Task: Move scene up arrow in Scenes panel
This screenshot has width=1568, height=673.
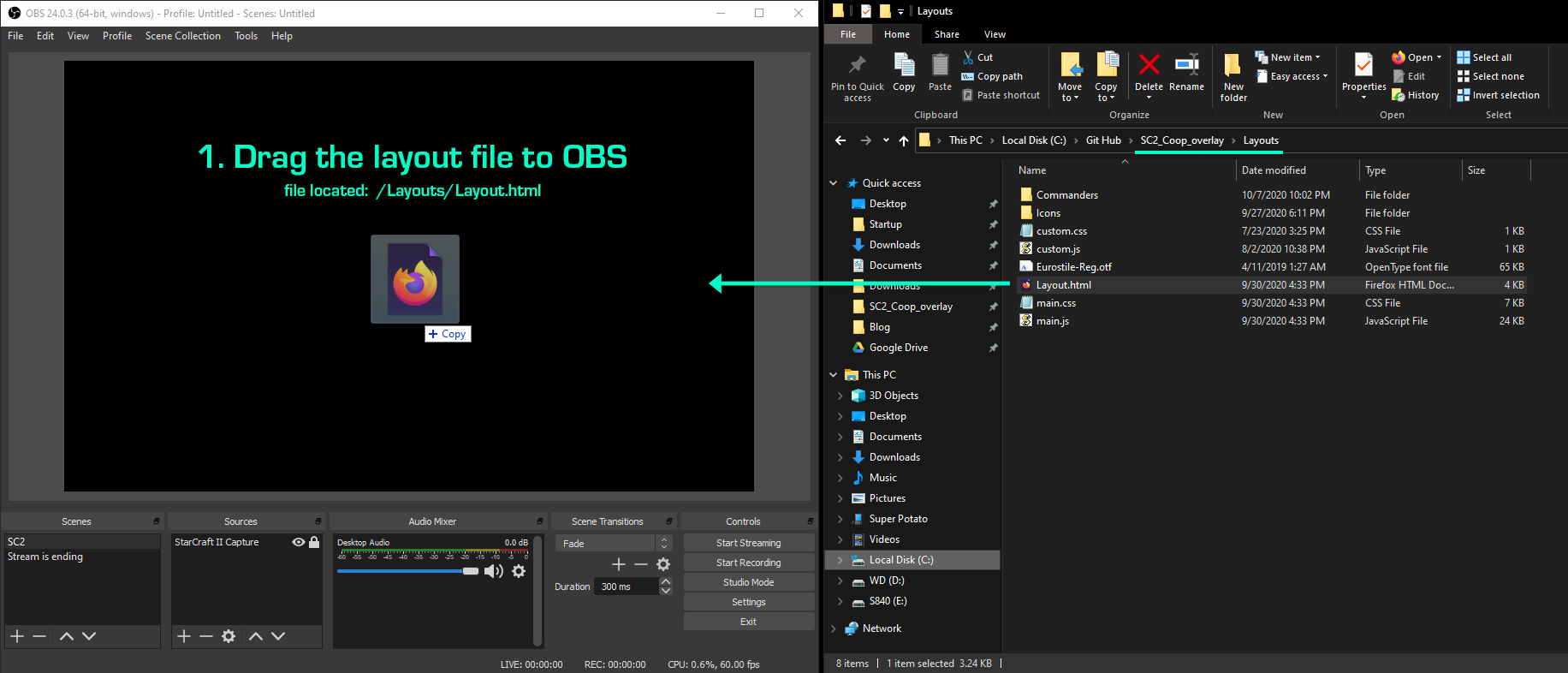Action: [67, 636]
